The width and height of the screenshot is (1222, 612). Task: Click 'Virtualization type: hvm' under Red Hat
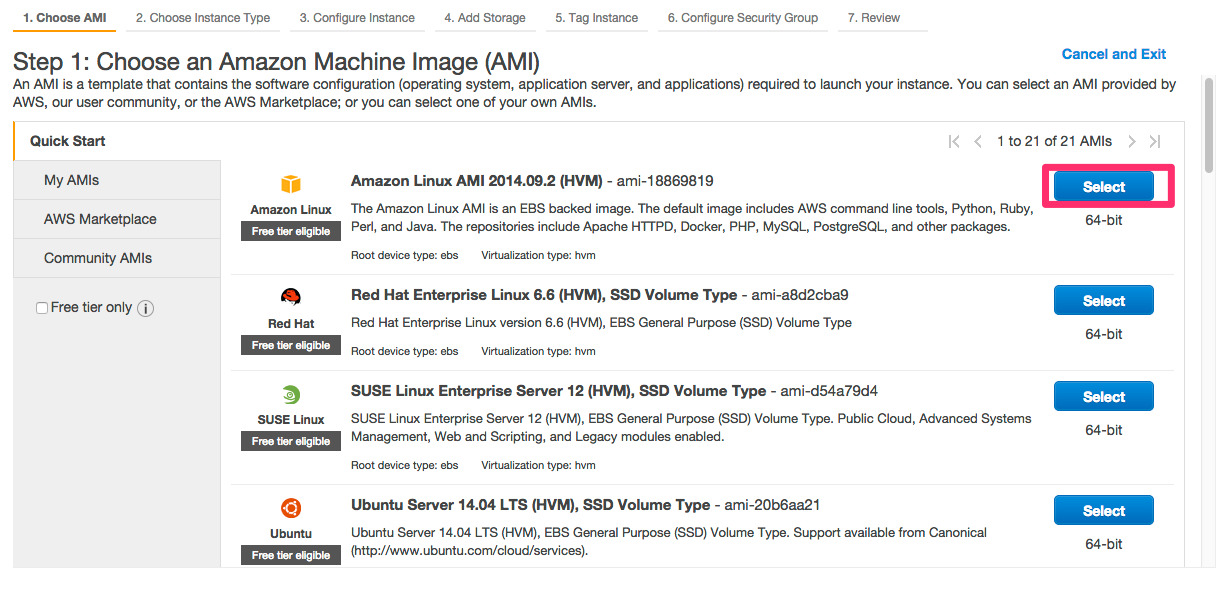(538, 352)
